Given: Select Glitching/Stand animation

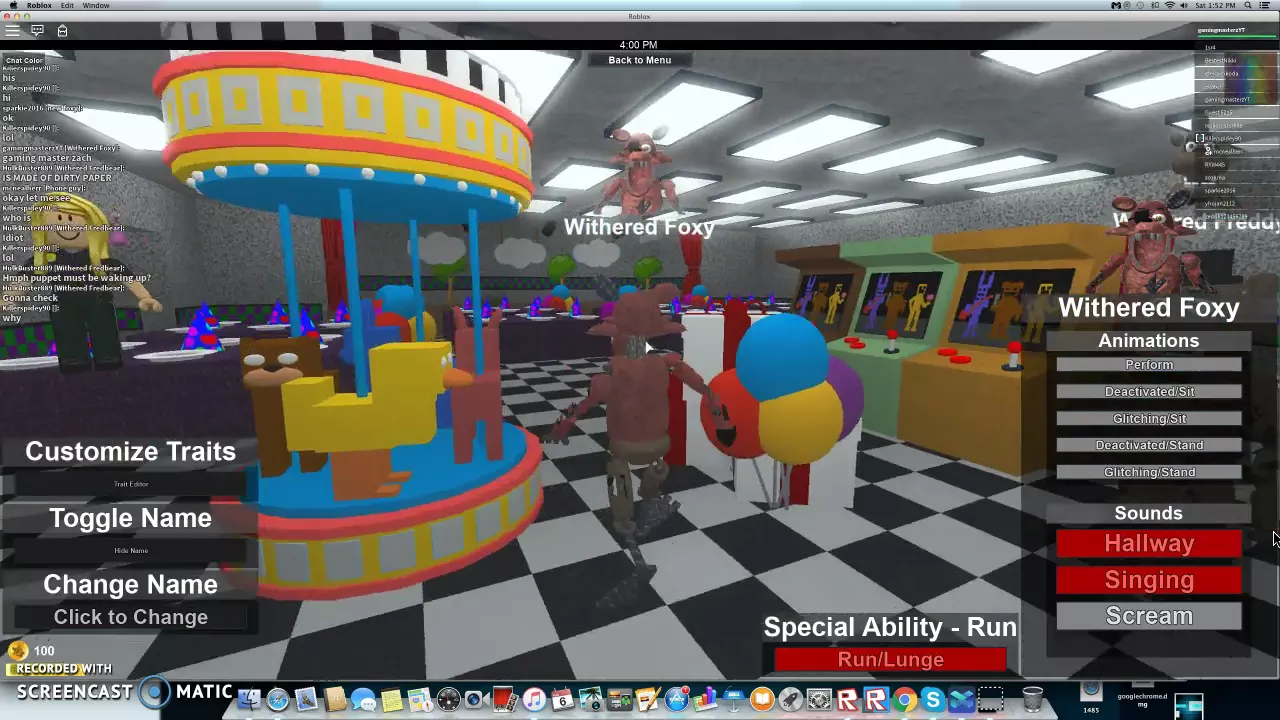Looking at the screenshot, I should pyautogui.click(x=1149, y=472).
